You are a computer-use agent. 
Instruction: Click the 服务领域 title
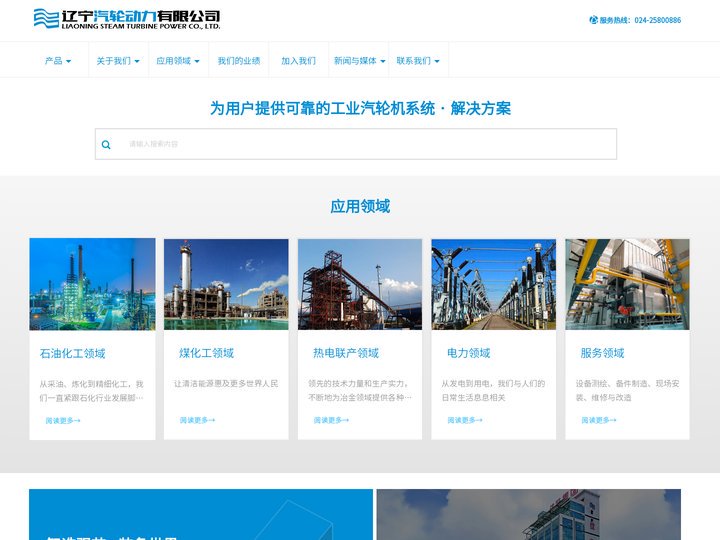[x=602, y=353]
